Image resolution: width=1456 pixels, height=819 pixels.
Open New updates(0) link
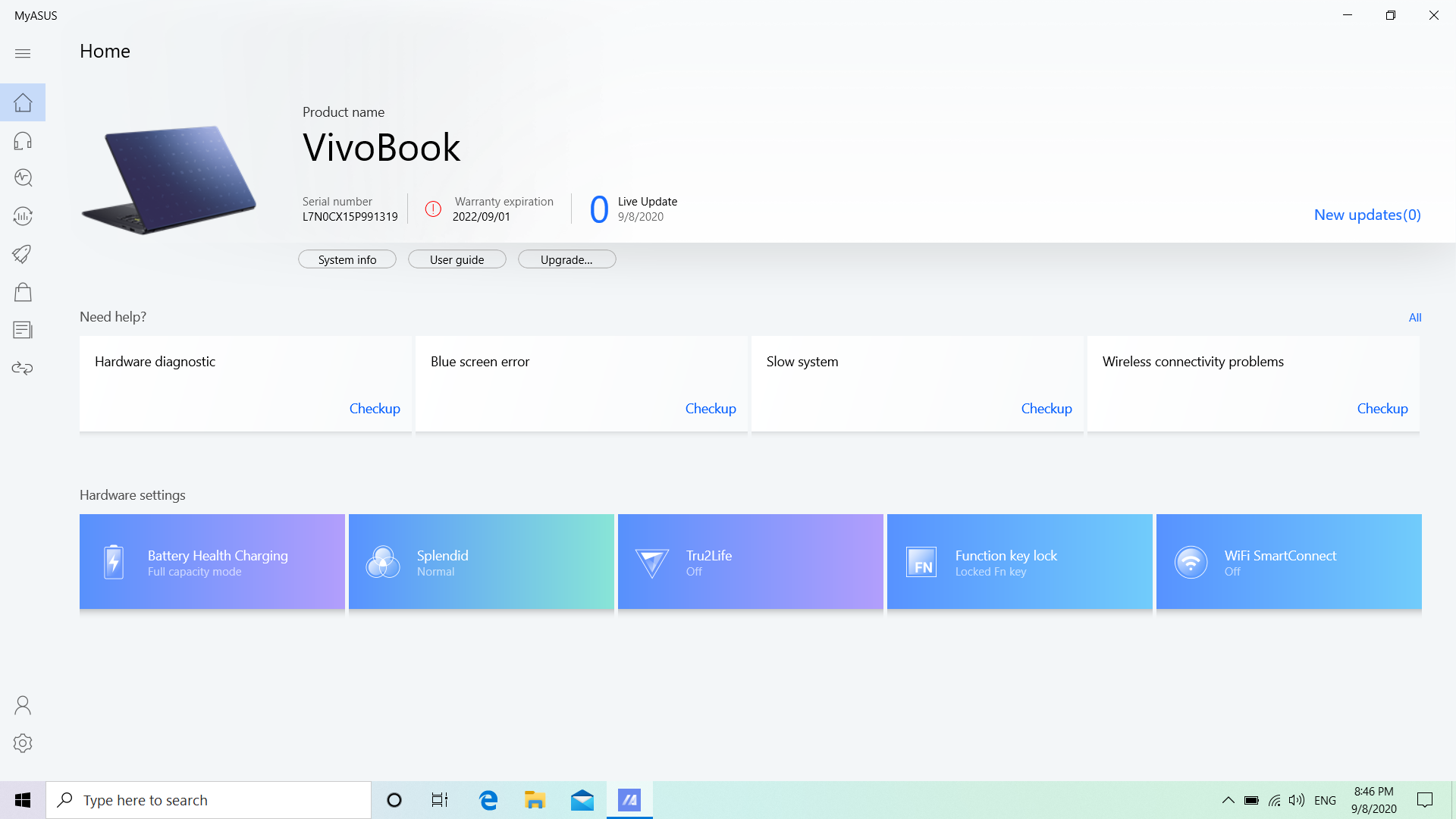coord(1367,215)
